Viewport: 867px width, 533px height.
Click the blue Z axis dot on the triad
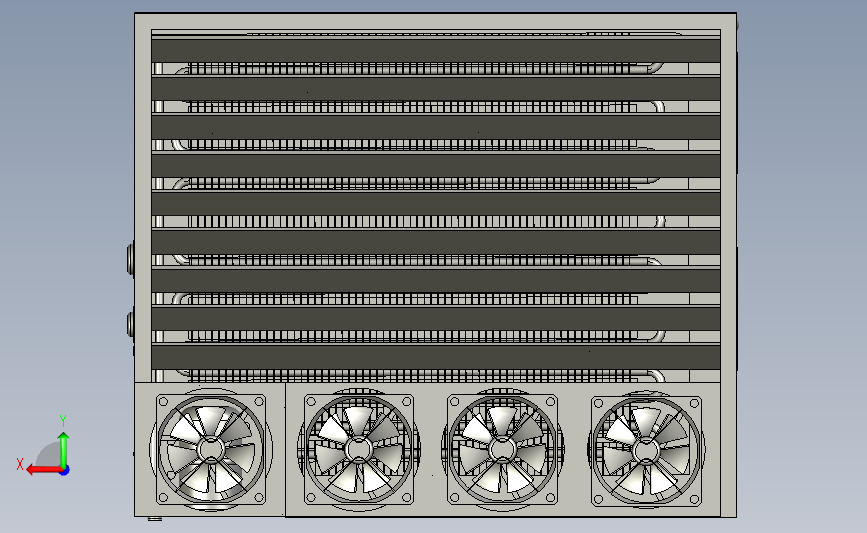(65, 471)
